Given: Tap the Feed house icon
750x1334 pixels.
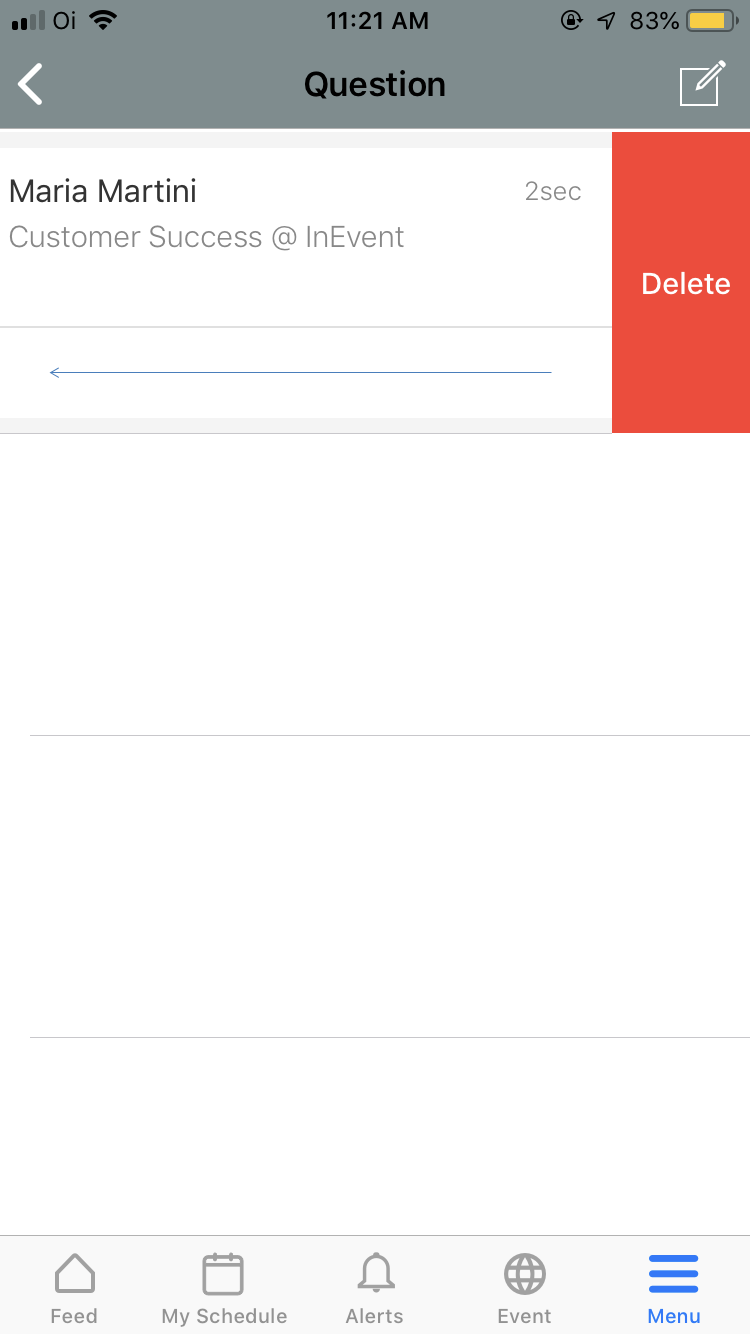Looking at the screenshot, I should tap(75, 1274).
